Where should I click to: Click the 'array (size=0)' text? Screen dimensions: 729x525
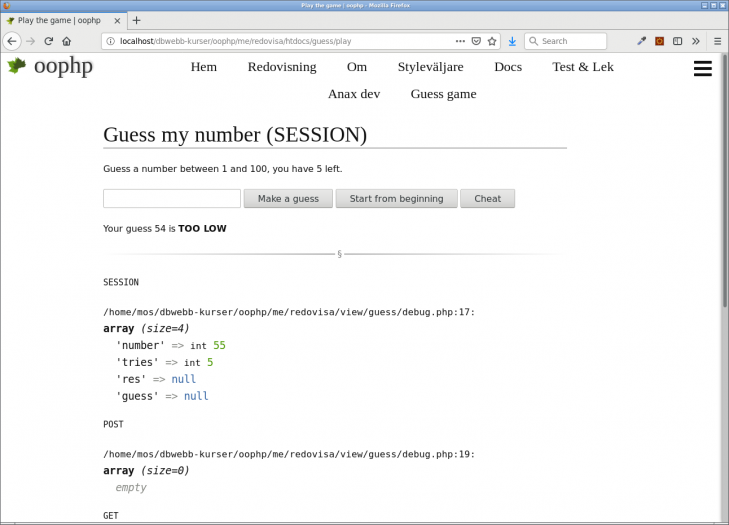pos(146,470)
